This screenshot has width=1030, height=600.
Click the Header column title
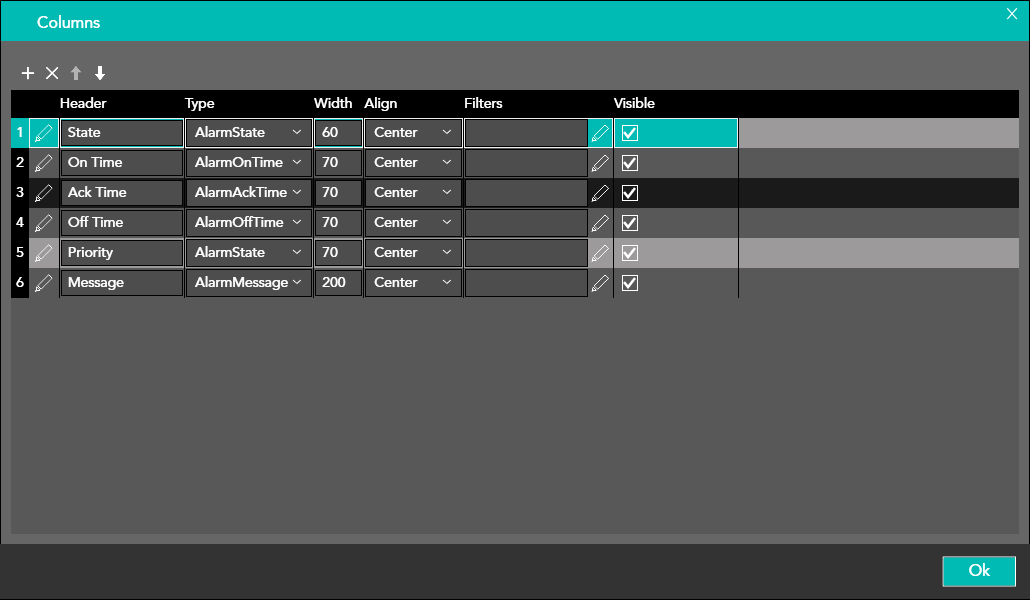tap(83, 103)
